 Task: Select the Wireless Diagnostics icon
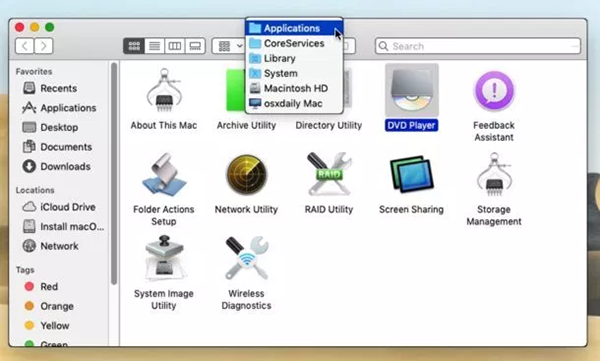tap(246, 258)
